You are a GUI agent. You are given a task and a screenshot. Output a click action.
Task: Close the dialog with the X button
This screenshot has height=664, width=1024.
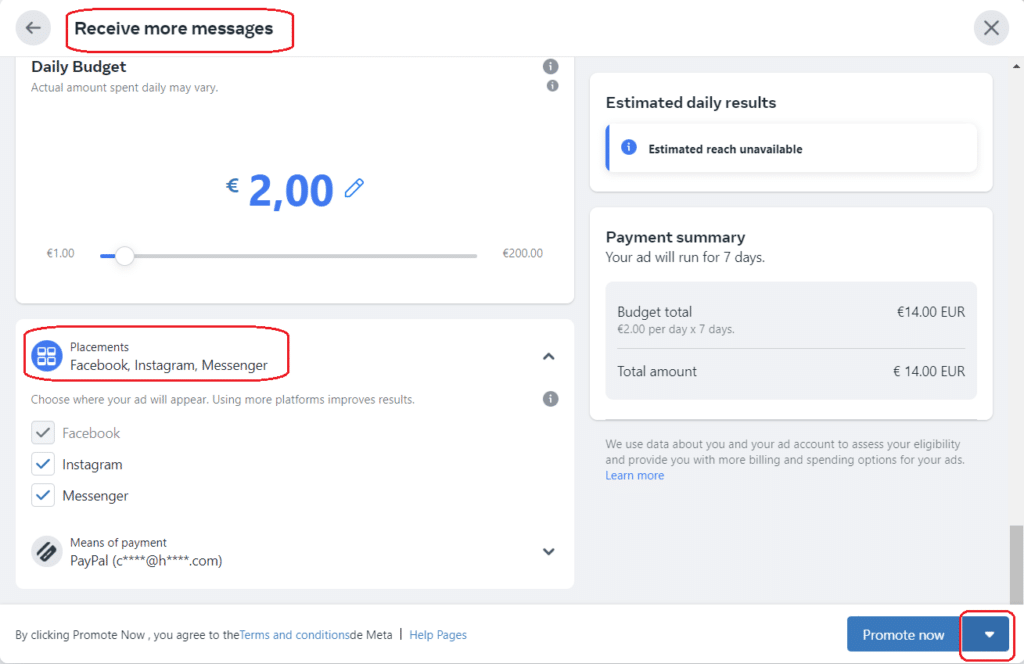click(x=991, y=28)
